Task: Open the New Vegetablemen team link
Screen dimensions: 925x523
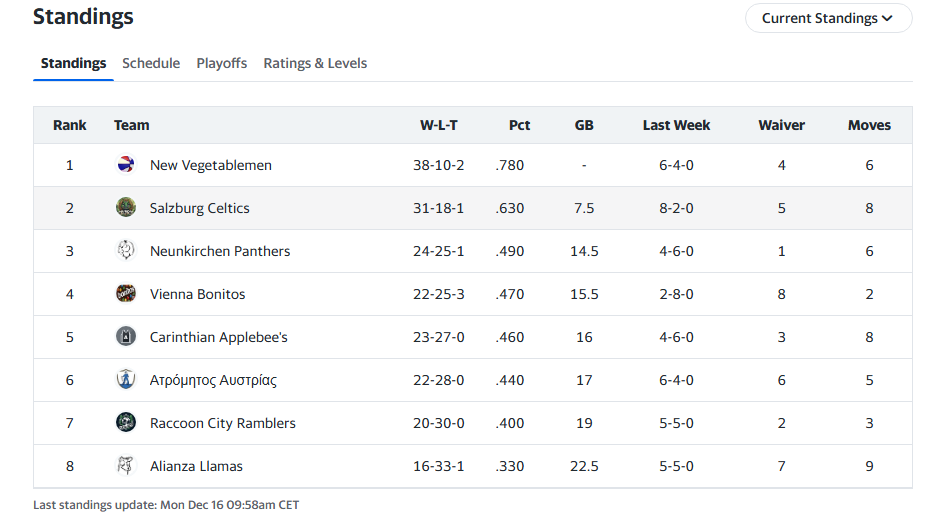Action: 211,165
